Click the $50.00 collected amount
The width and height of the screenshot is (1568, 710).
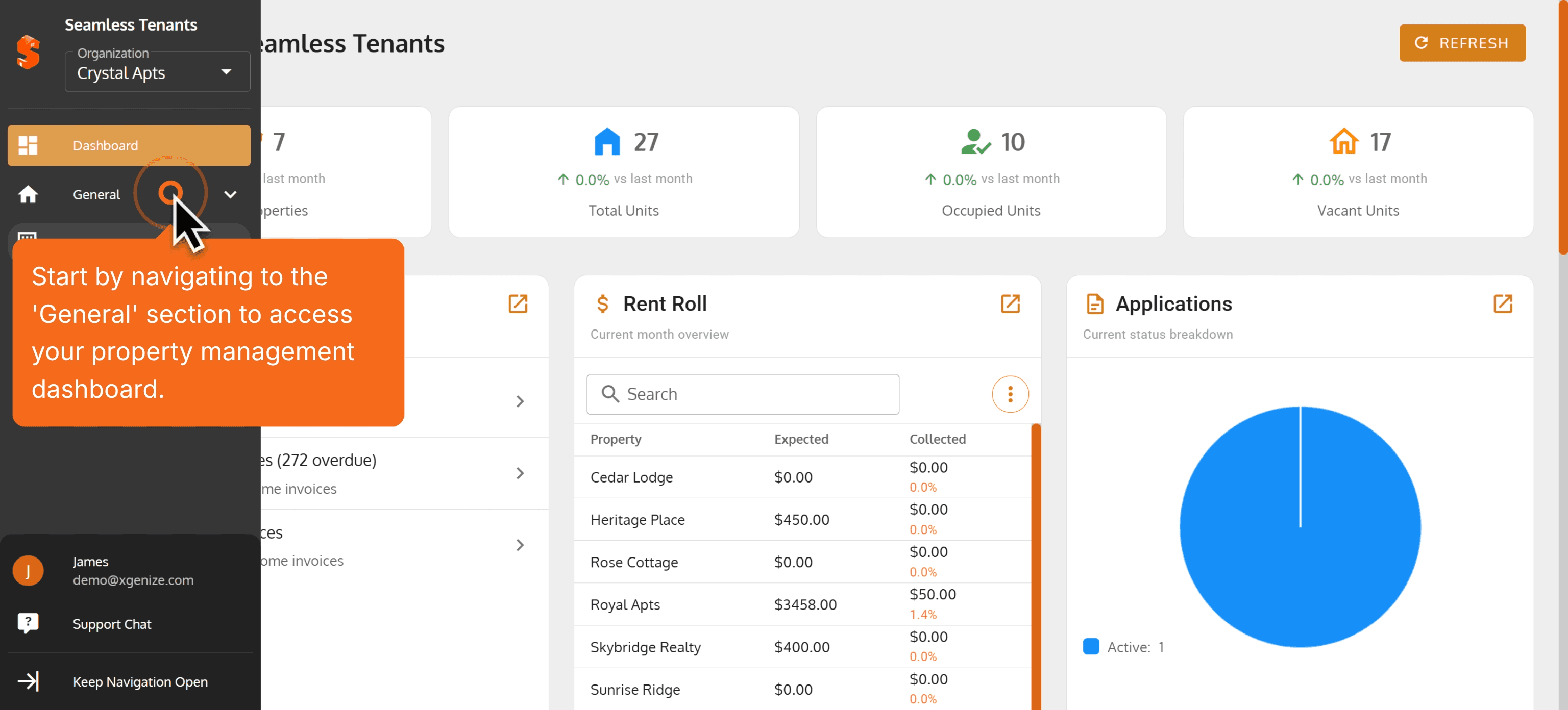[x=933, y=594]
